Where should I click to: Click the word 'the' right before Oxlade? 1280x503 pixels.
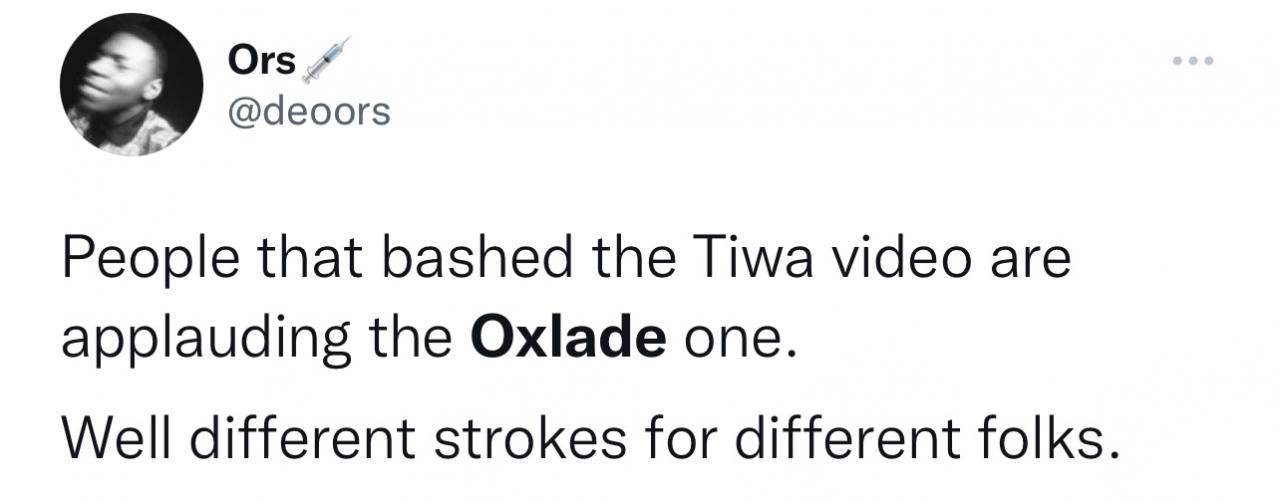click(x=407, y=340)
